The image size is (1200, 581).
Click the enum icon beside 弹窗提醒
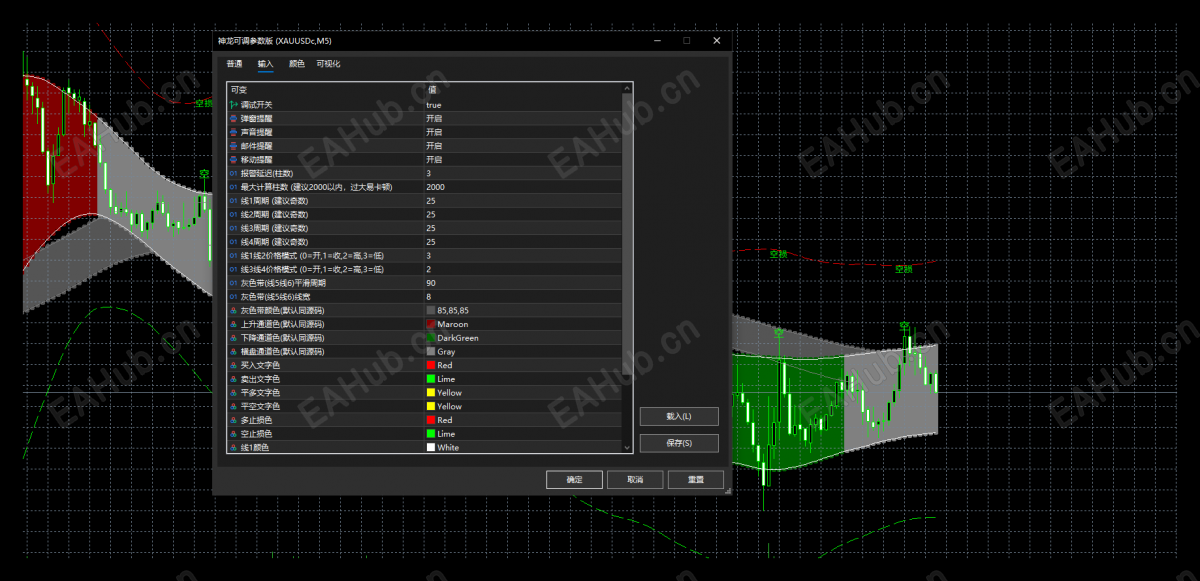pyautogui.click(x=234, y=118)
